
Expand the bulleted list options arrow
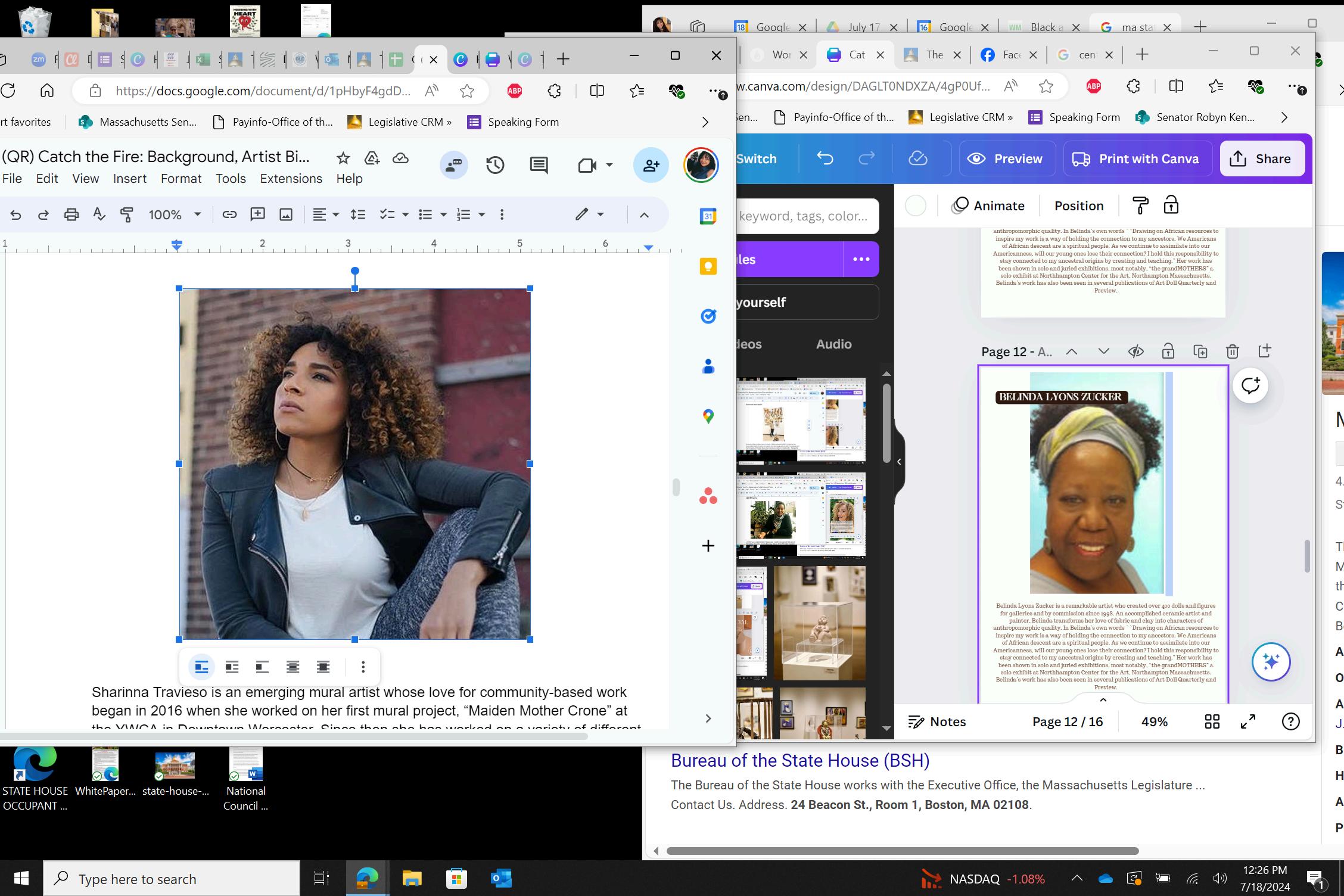[443, 214]
